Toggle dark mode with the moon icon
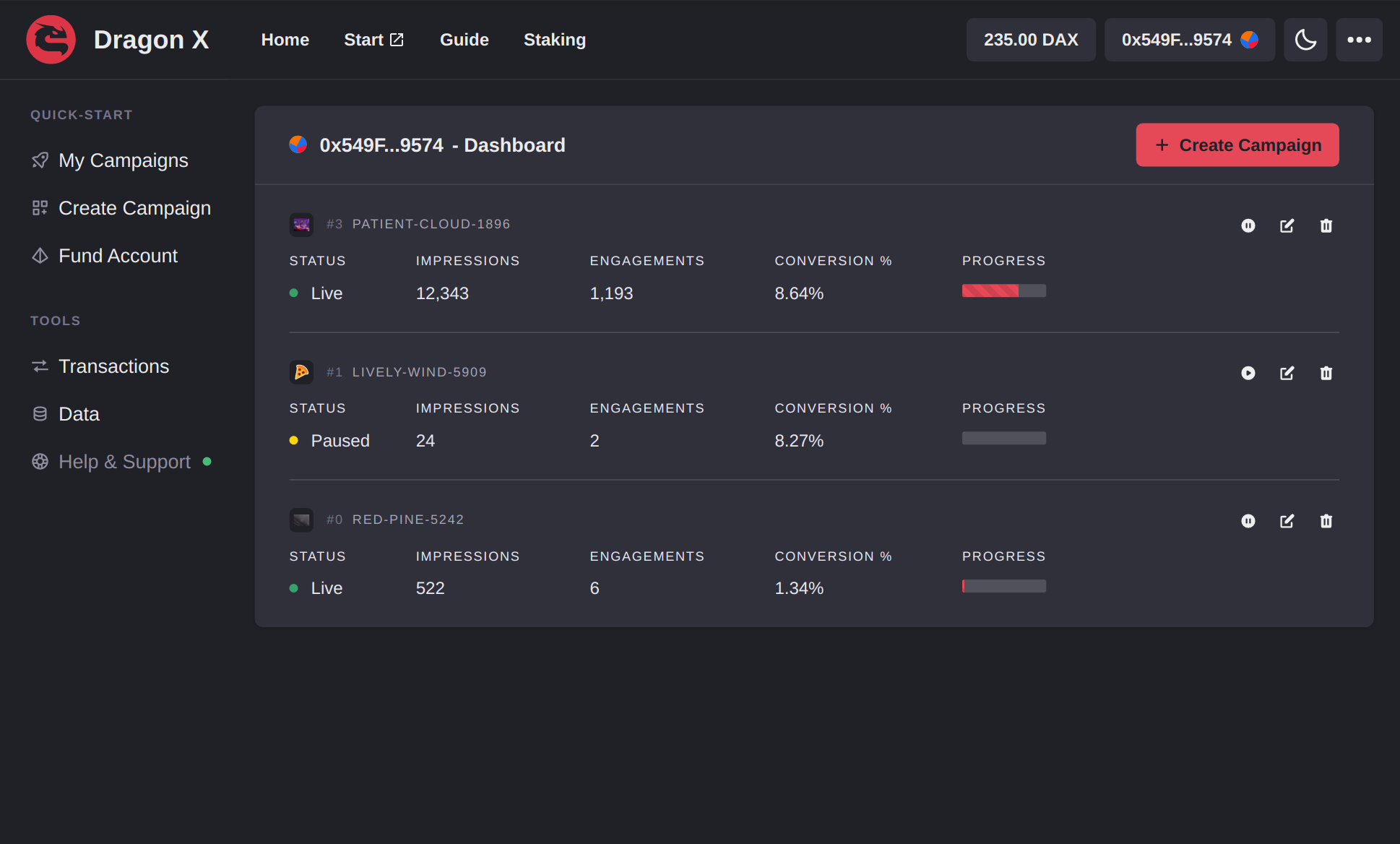1400x844 pixels. point(1305,40)
